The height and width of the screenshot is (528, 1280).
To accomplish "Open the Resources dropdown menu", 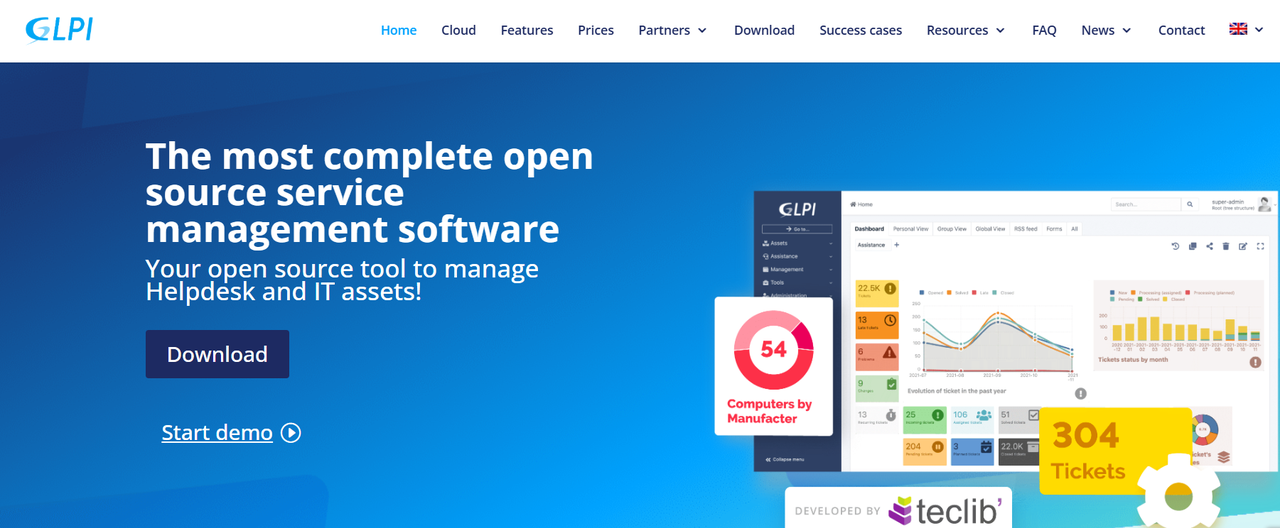I will pyautogui.click(x=966, y=30).
